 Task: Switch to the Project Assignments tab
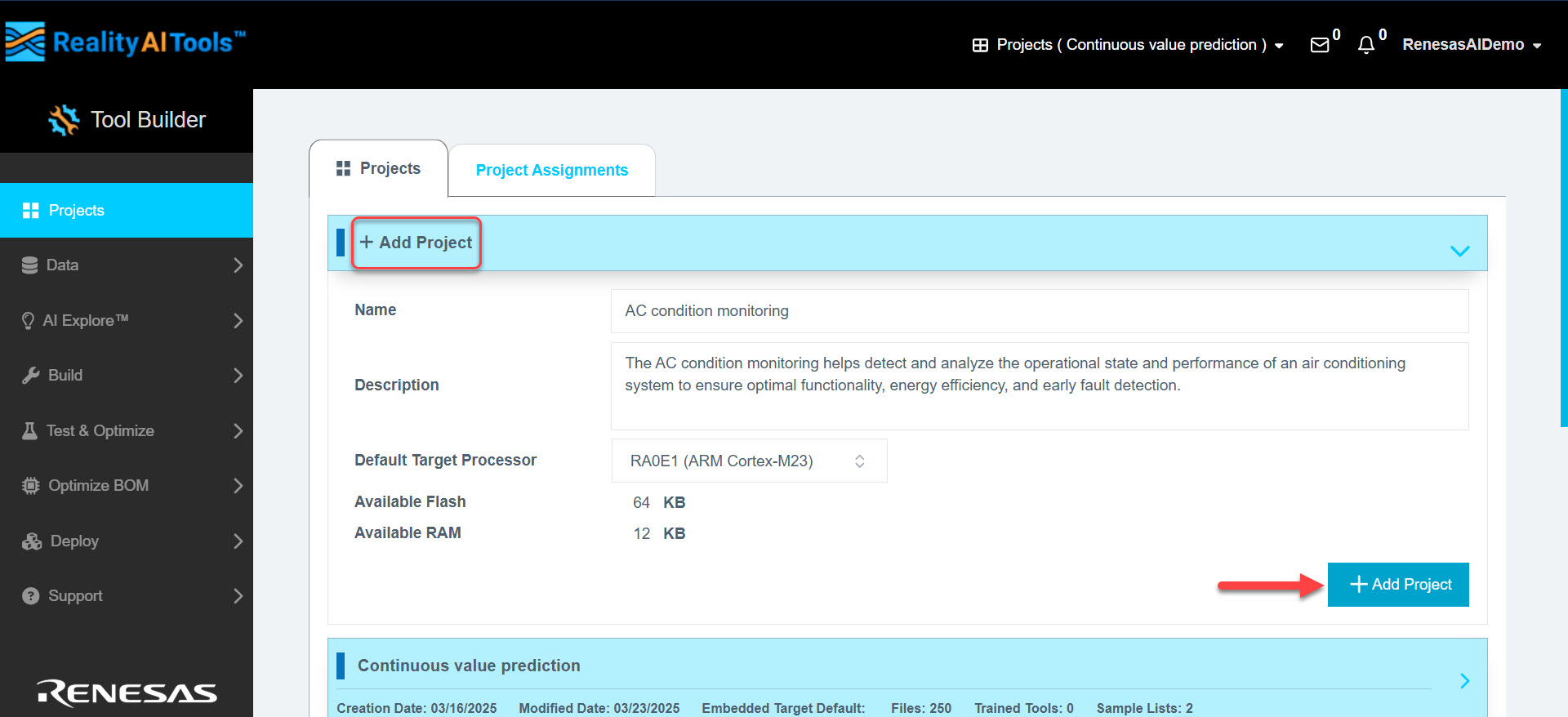click(x=551, y=170)
